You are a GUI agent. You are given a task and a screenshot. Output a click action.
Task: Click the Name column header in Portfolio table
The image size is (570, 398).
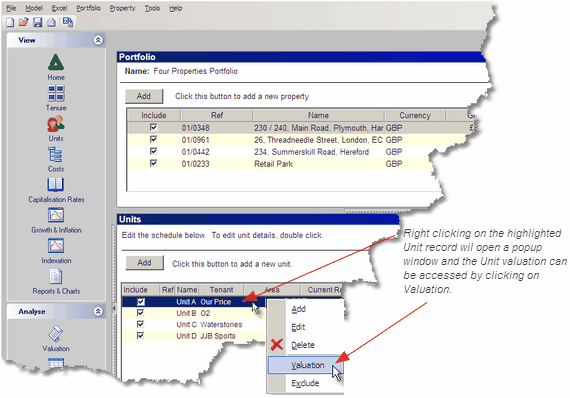318,115
